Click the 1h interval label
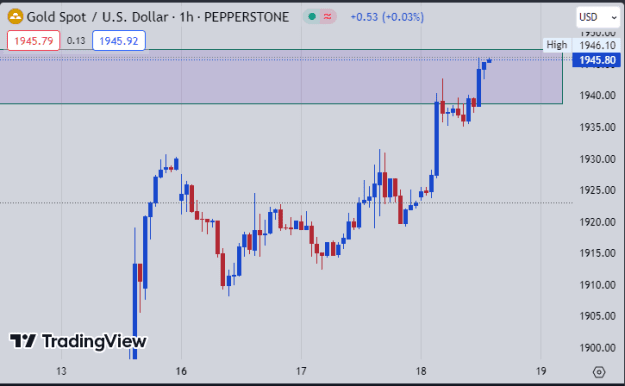Viewport: 625px width, 386px height. (186, 17)
